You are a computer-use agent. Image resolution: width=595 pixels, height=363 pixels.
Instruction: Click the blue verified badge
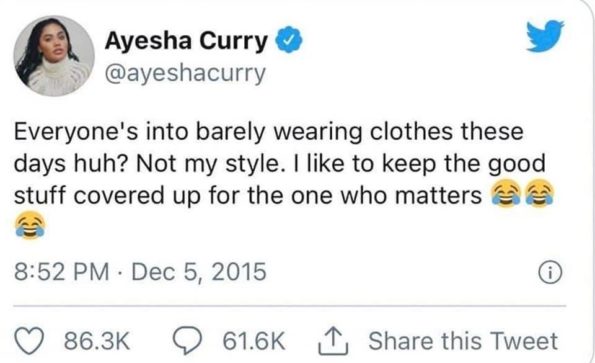[288, 39]
